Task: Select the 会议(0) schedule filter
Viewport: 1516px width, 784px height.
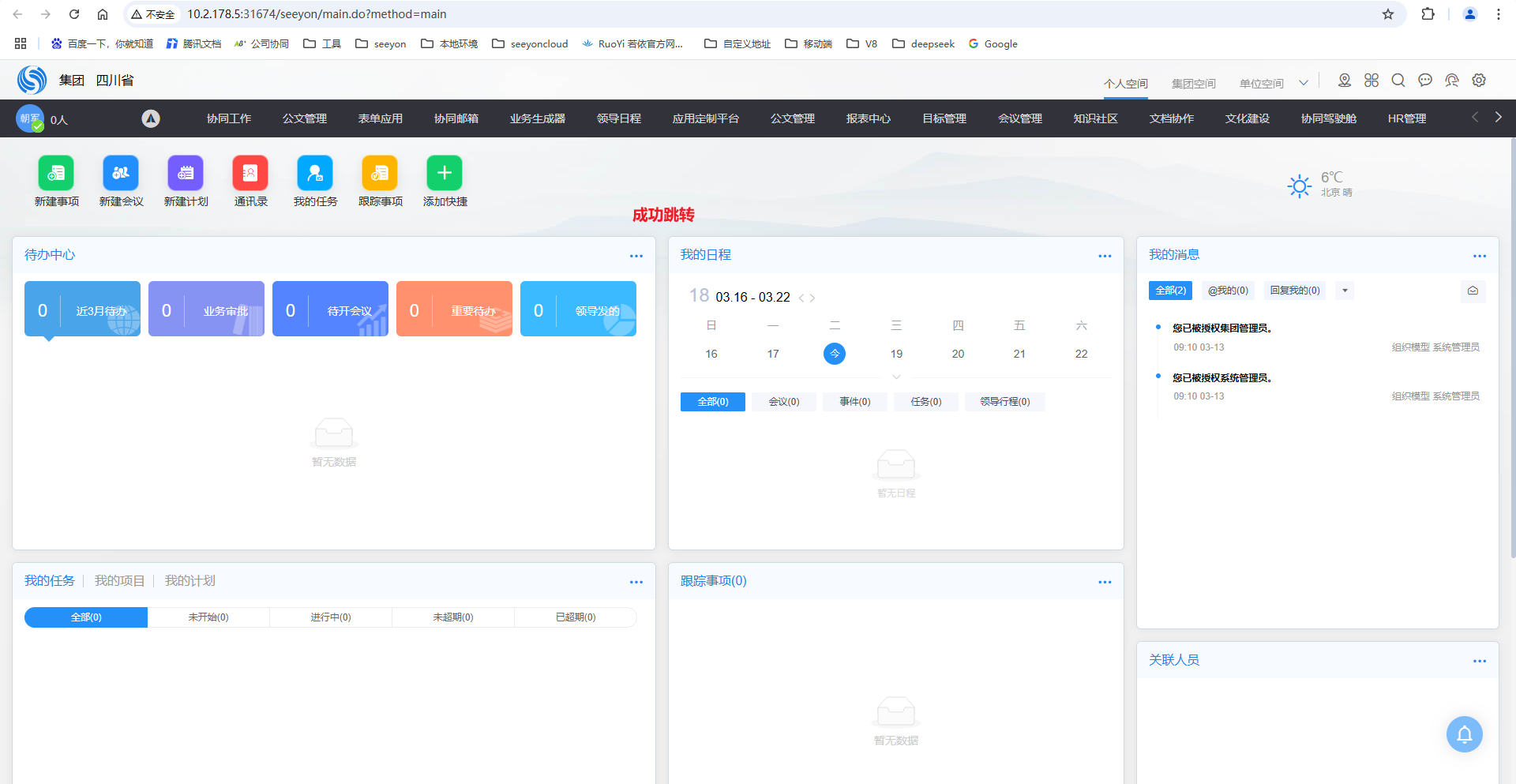Action: pyautogui.click(x=783, y=402)
